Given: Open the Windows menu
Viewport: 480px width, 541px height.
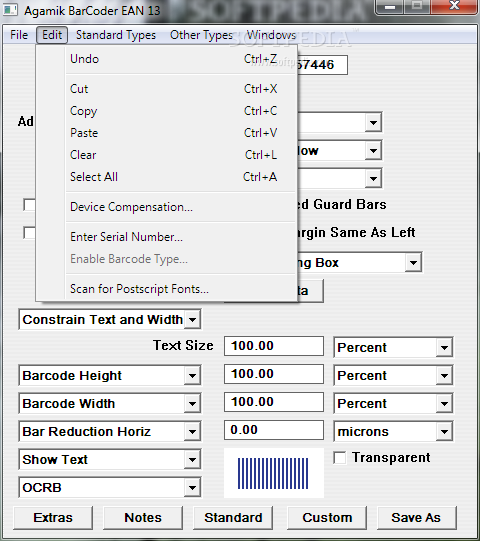Looking at the screenshot, I should 271,35.
